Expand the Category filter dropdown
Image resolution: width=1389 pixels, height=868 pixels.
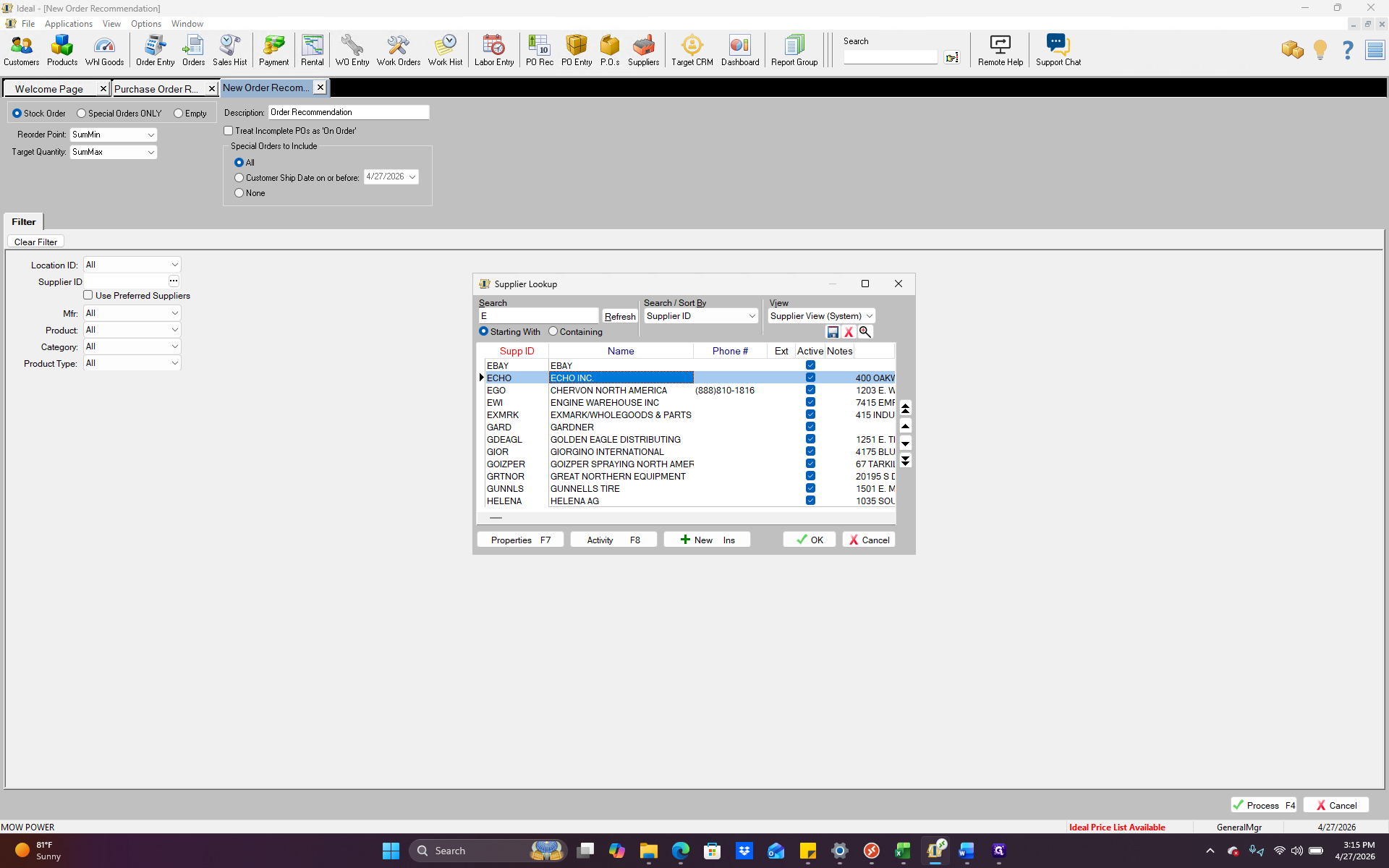[x=174, y=346]
